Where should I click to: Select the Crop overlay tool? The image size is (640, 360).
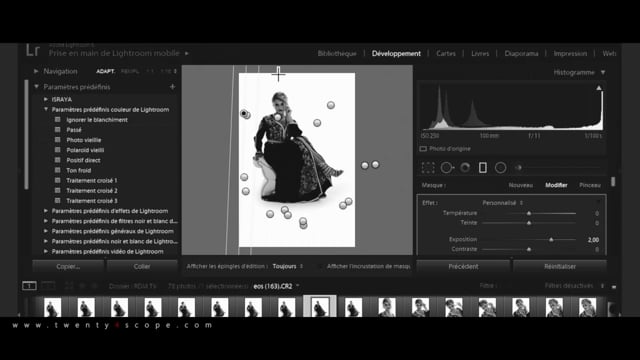pyautogui.click(x=428, y=168)
